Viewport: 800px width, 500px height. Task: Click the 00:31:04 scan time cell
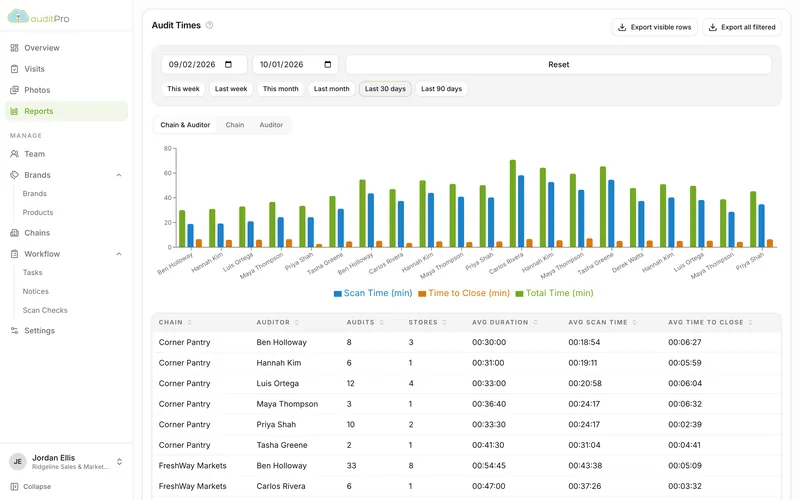(x=584, y=445)
